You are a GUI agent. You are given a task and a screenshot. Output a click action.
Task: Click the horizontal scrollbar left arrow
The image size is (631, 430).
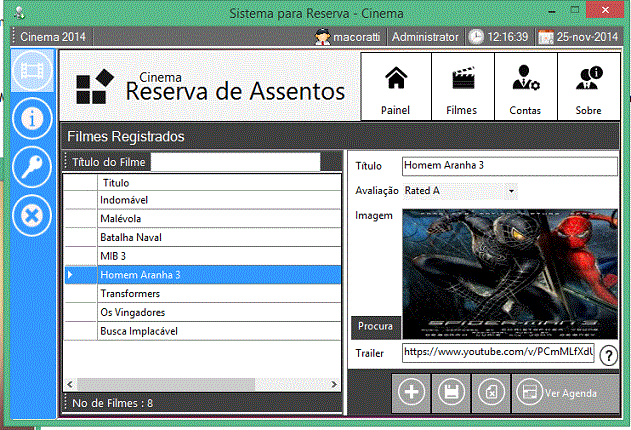(x=70, y=384)
